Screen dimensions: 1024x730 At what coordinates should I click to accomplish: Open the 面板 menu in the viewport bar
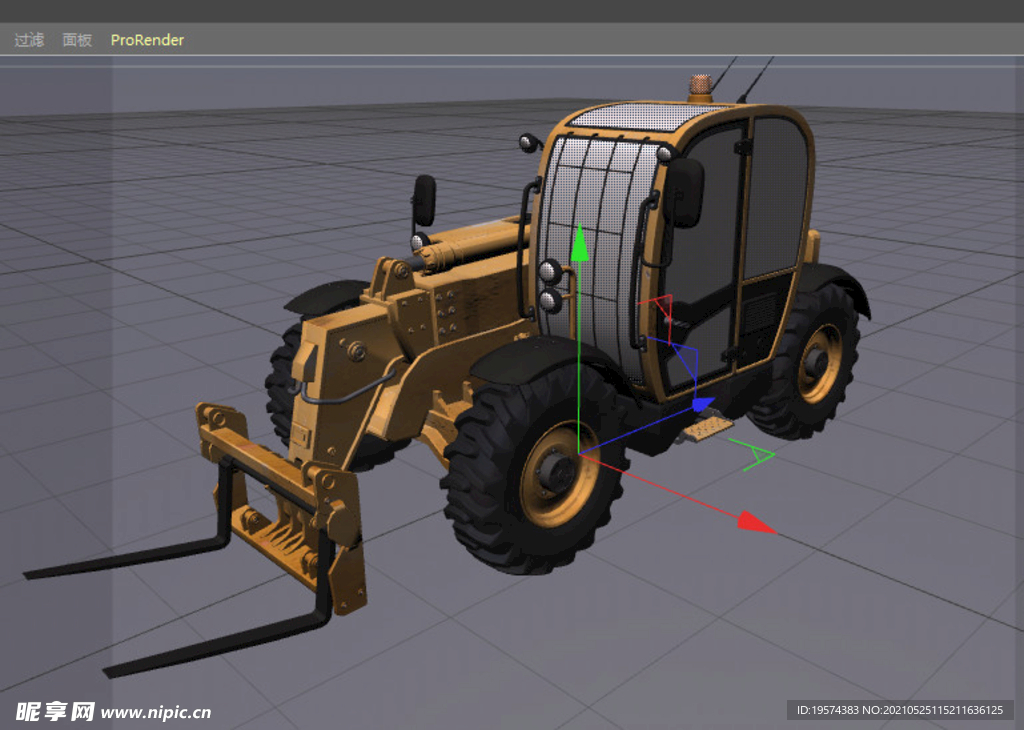point(77,40)
